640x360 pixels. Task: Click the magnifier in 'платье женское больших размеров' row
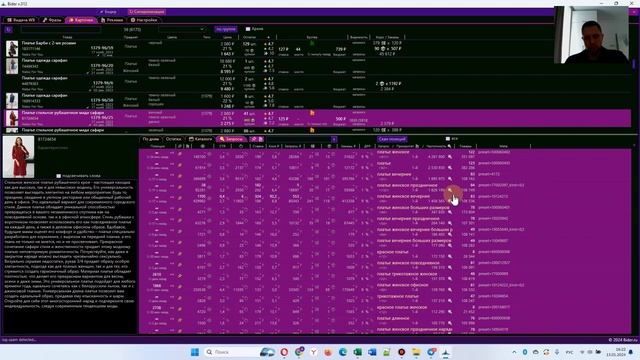[450, 212]
